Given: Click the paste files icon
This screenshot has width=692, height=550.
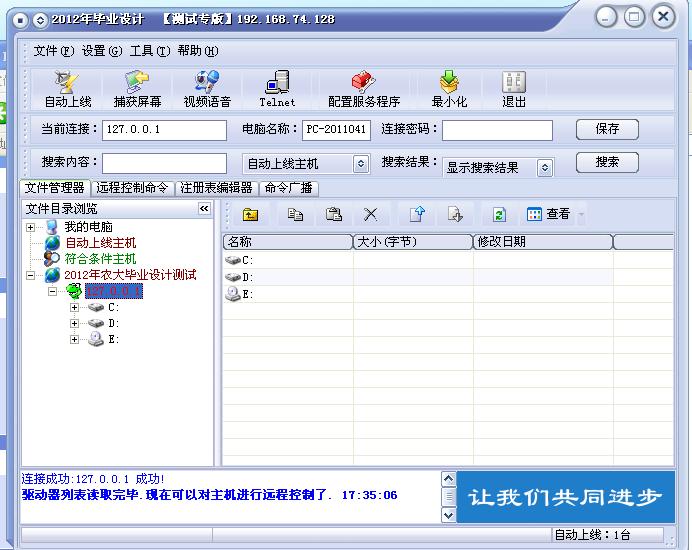Looking at the screenshot, I should coord(334,215).
